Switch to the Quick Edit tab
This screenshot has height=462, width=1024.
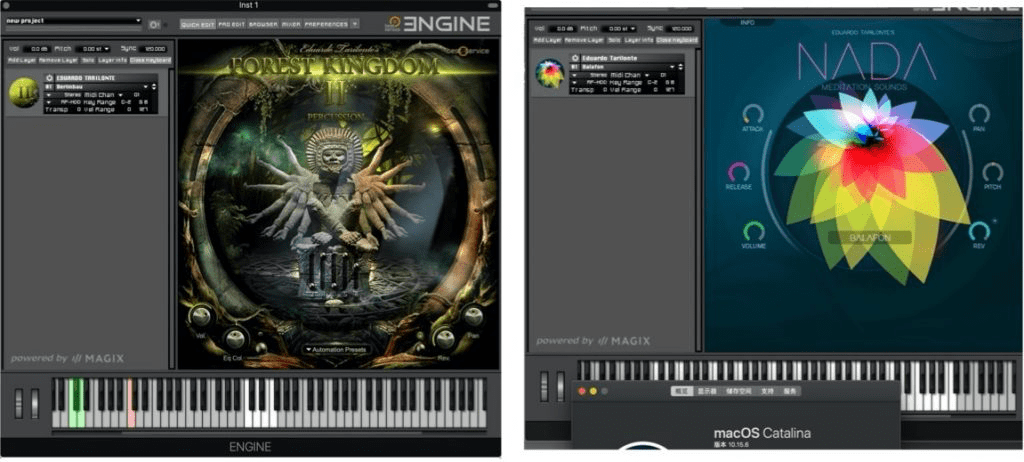click(199, 24)
